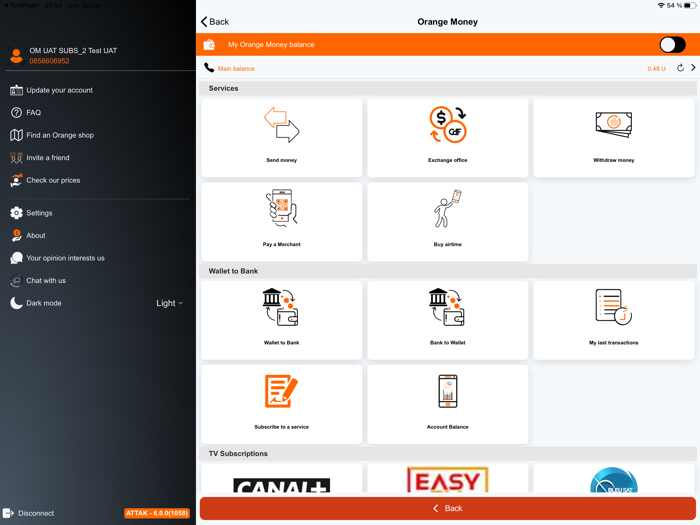View My last transactions
The width and height of the screenshot is (700, 525).
pyautogui.click(x=613, y=320)
